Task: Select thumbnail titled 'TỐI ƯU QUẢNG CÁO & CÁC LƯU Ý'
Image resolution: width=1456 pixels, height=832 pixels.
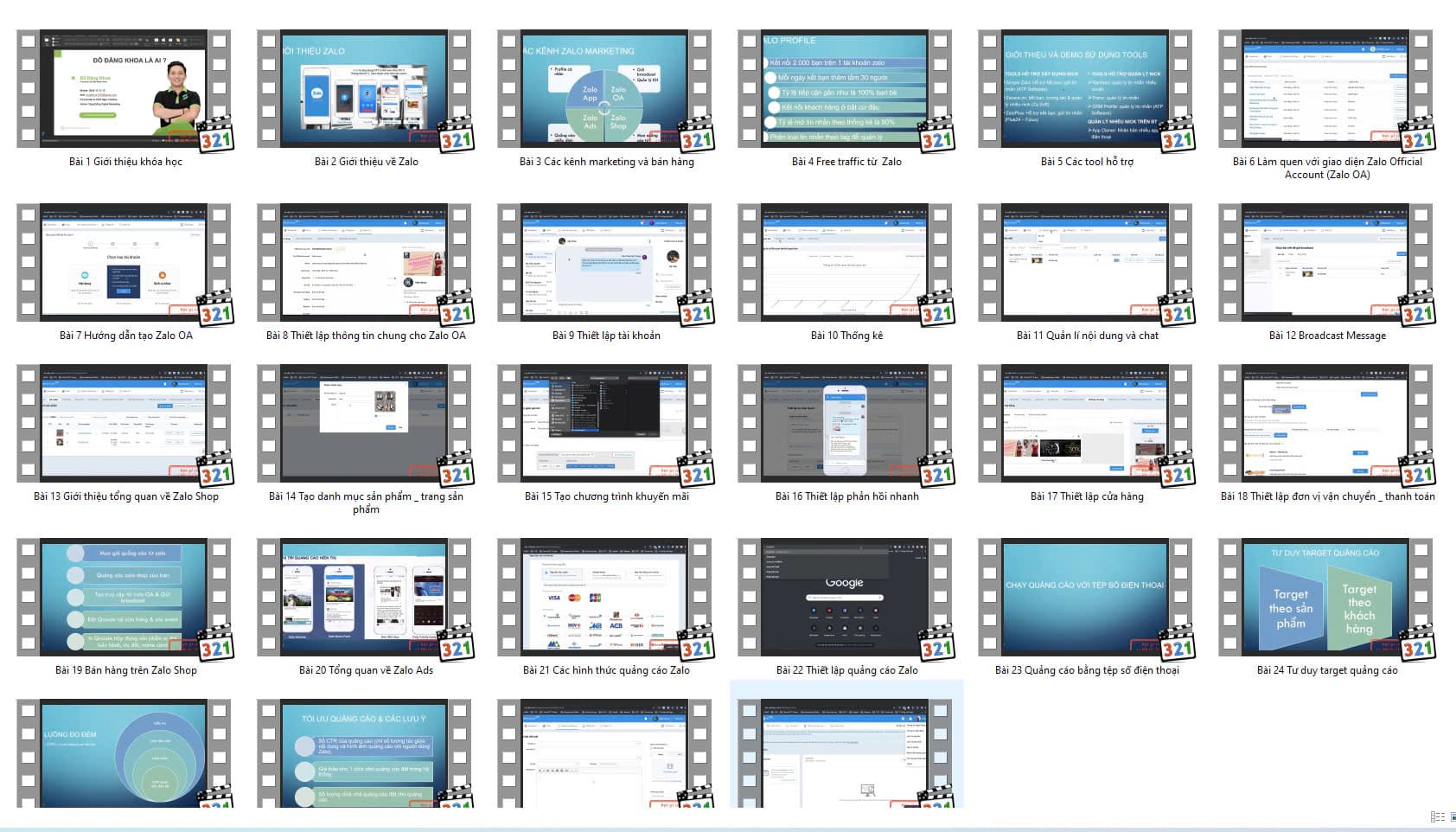Action: click(x=364, y=754)
